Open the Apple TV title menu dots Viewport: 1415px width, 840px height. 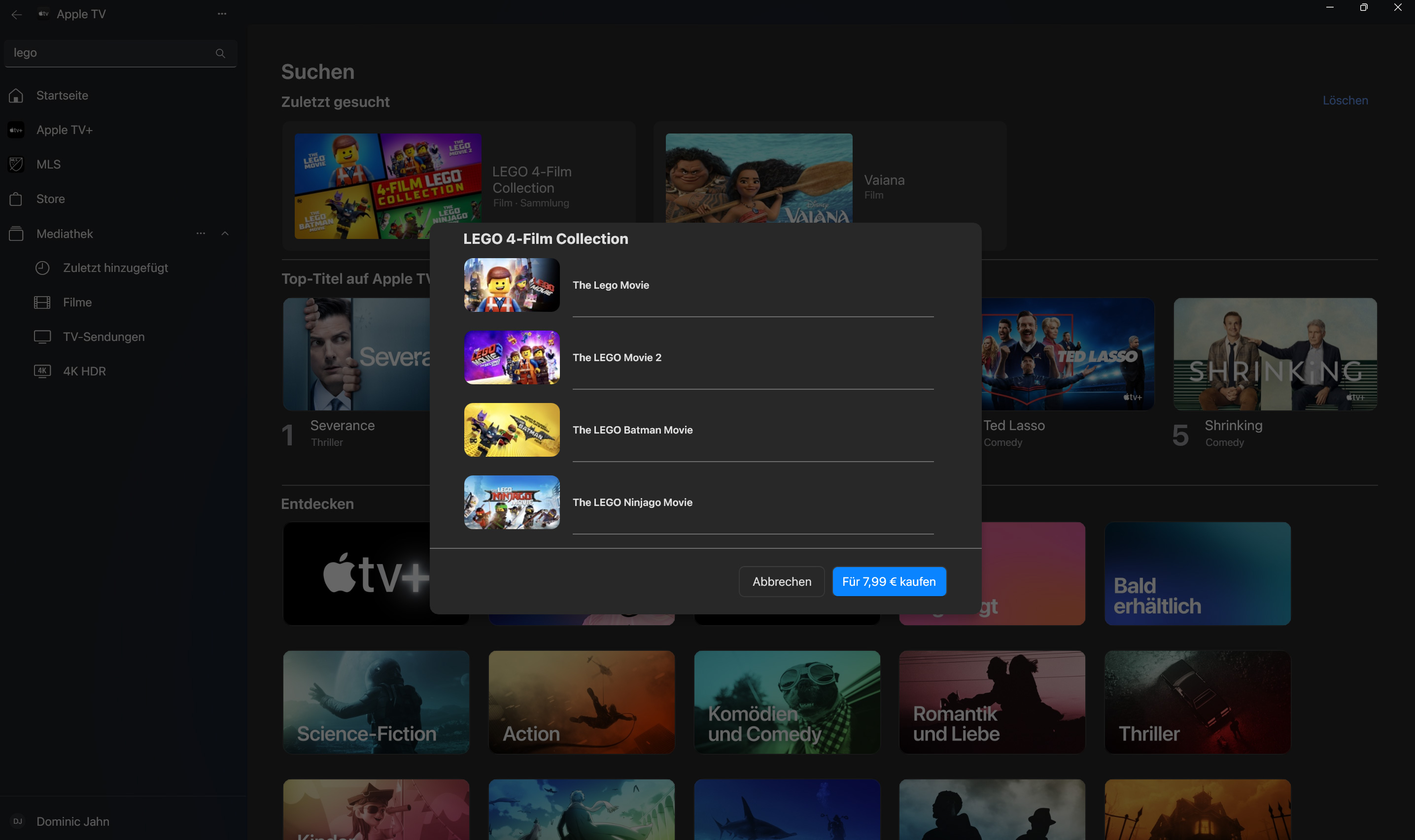pos(222,14)
